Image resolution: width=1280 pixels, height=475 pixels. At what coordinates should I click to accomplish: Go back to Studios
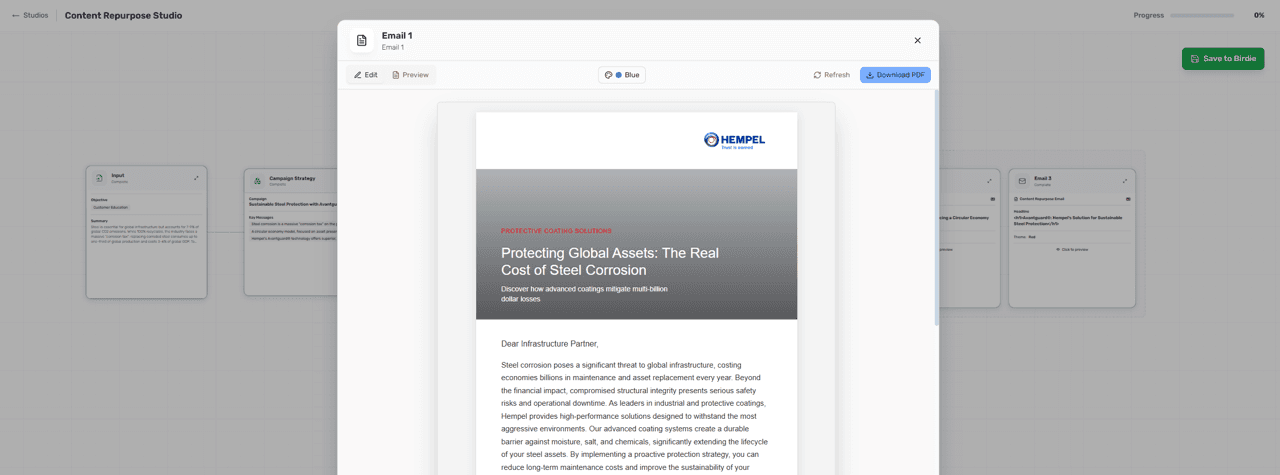pos(30,15)
